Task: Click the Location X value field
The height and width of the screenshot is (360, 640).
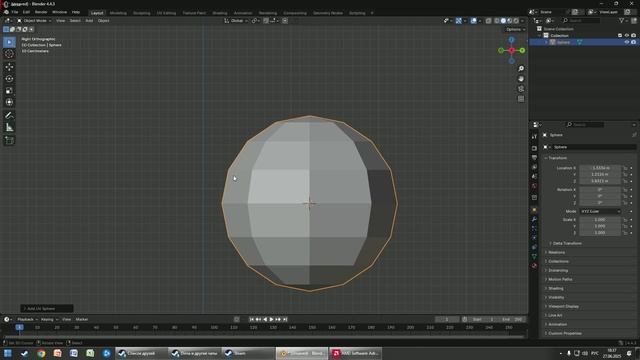Action: tap(600, 168)
